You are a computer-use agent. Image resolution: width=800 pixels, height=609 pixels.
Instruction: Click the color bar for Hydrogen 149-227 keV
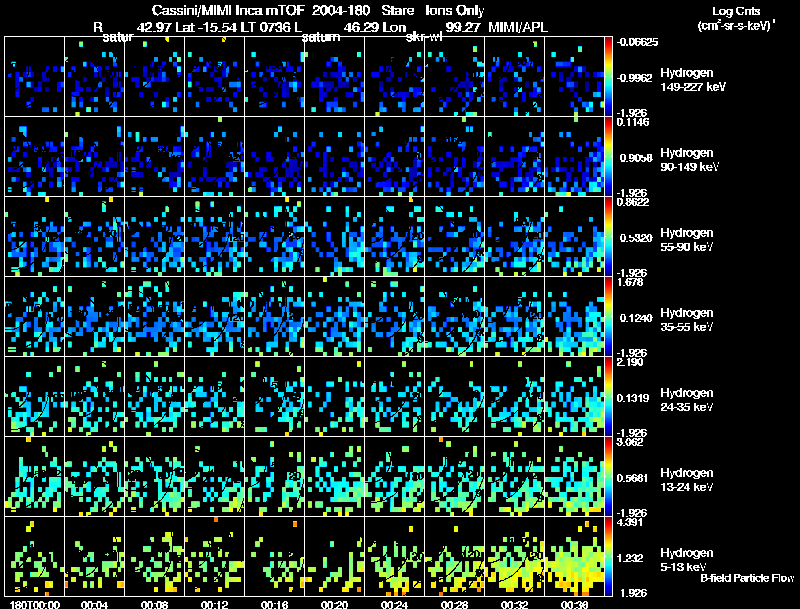point(610,76)
